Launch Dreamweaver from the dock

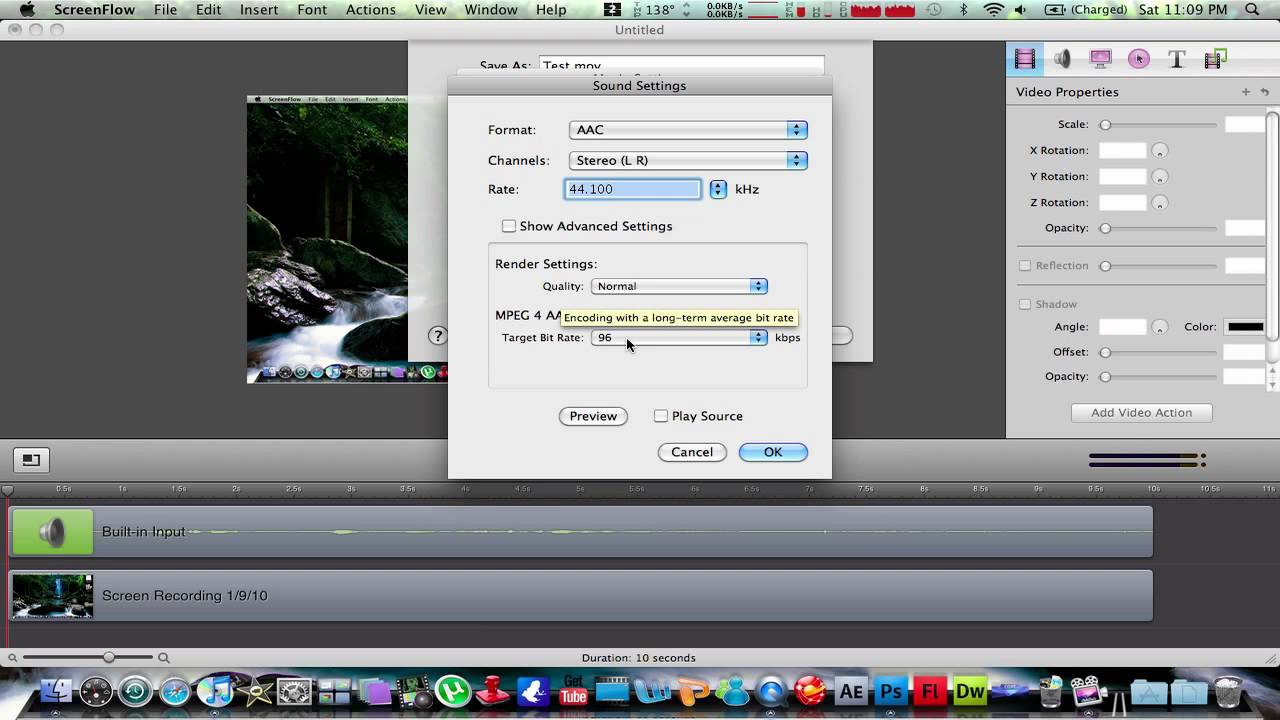(970, 691)
